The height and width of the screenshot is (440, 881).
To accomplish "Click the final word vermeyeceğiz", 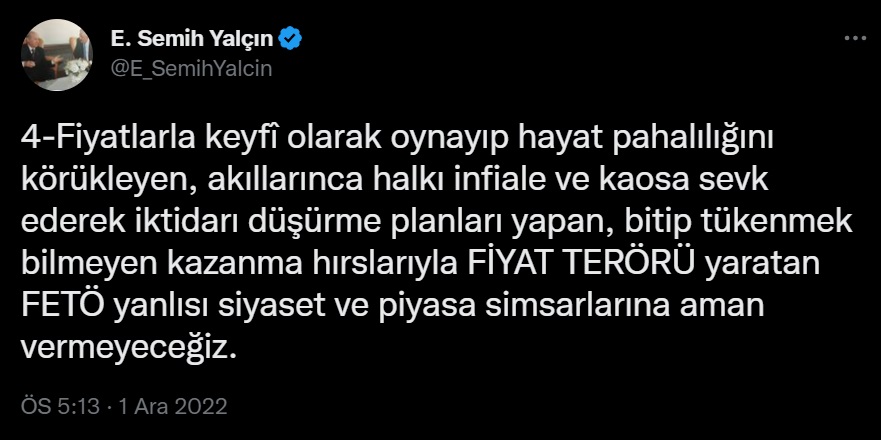I will click(127, 351).
